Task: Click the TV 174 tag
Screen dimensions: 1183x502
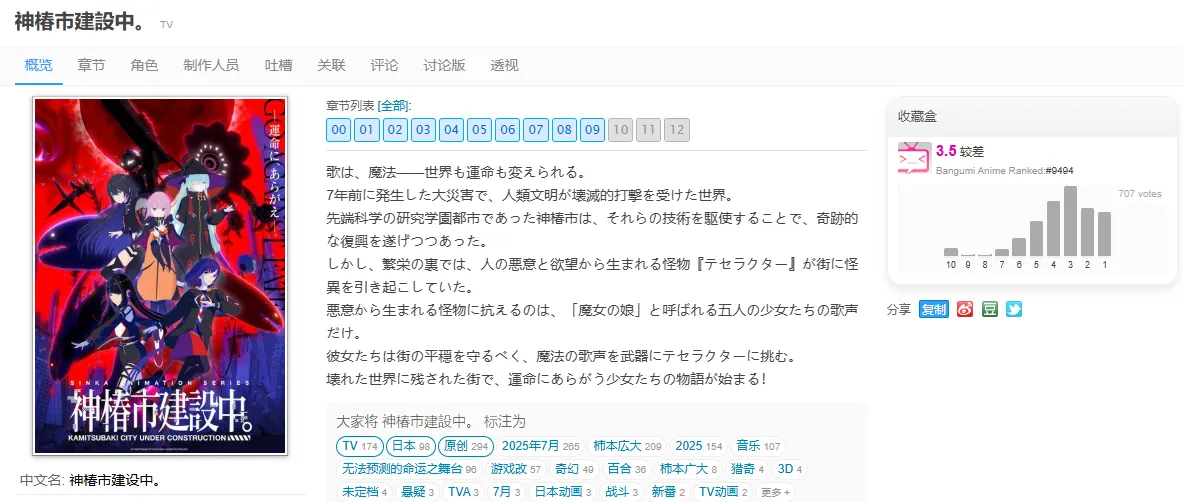Action: click(360, 446)
